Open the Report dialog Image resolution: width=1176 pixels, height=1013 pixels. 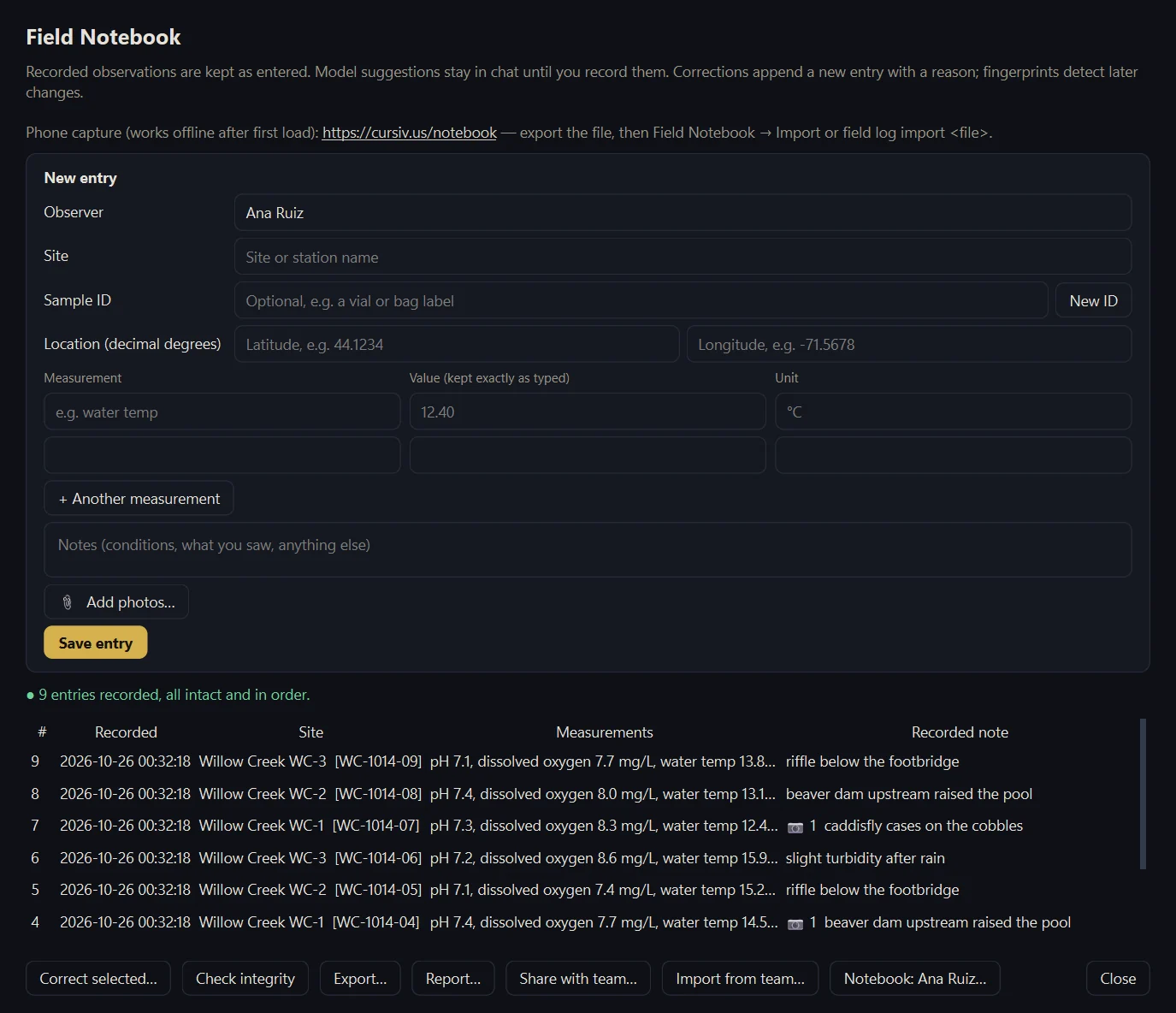tap(452, 978)
